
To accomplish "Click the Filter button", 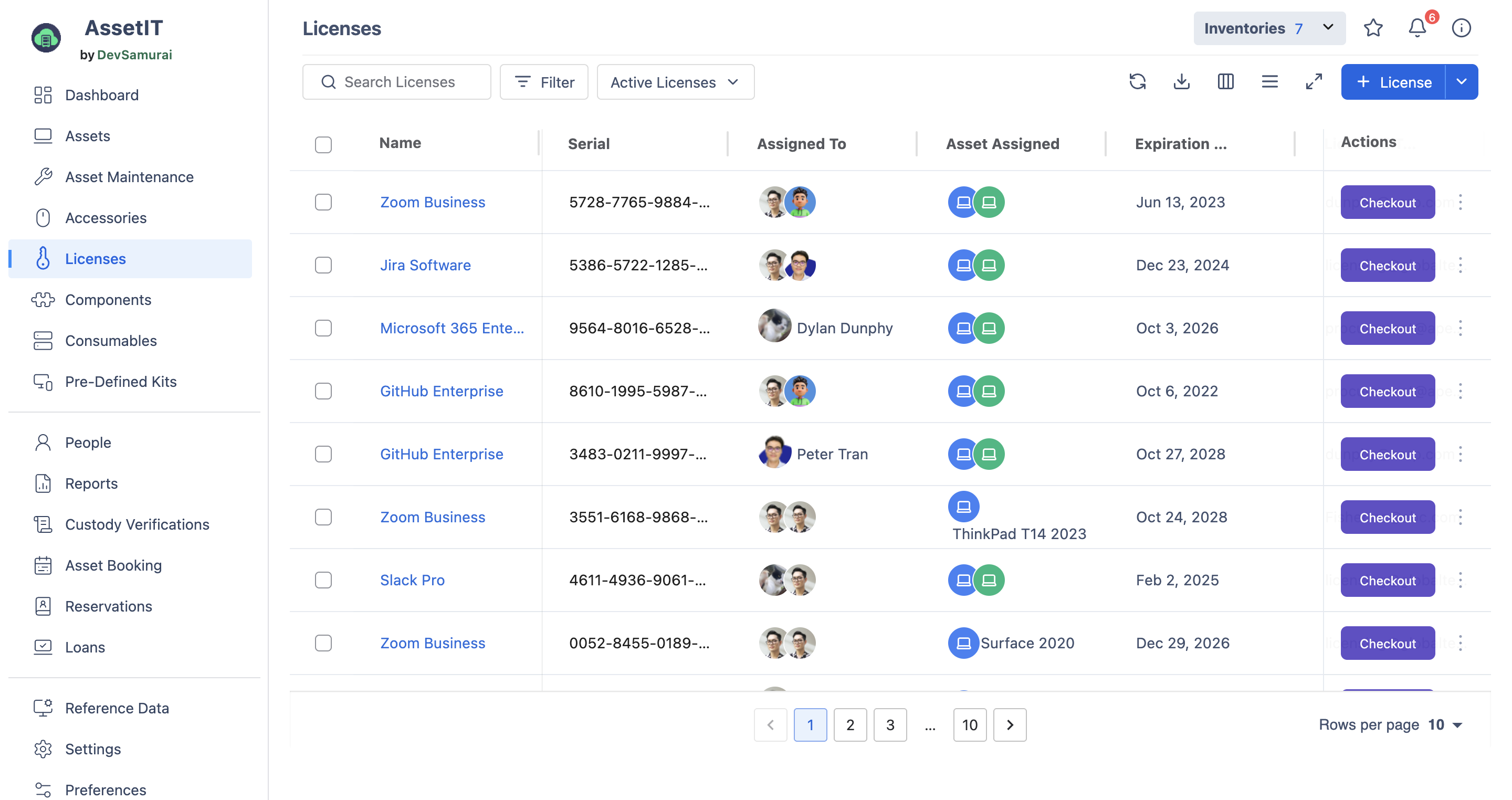I will point(543,81).
